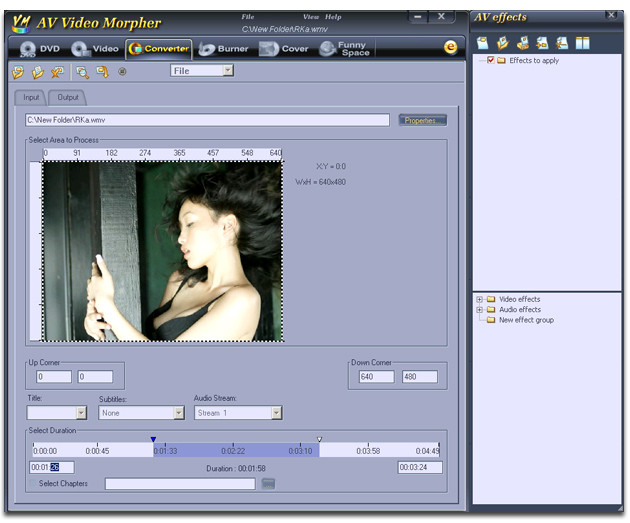This screenshot has width=630, height=523.
Task: Select the New effect group folder
Action: click(526, 321)
